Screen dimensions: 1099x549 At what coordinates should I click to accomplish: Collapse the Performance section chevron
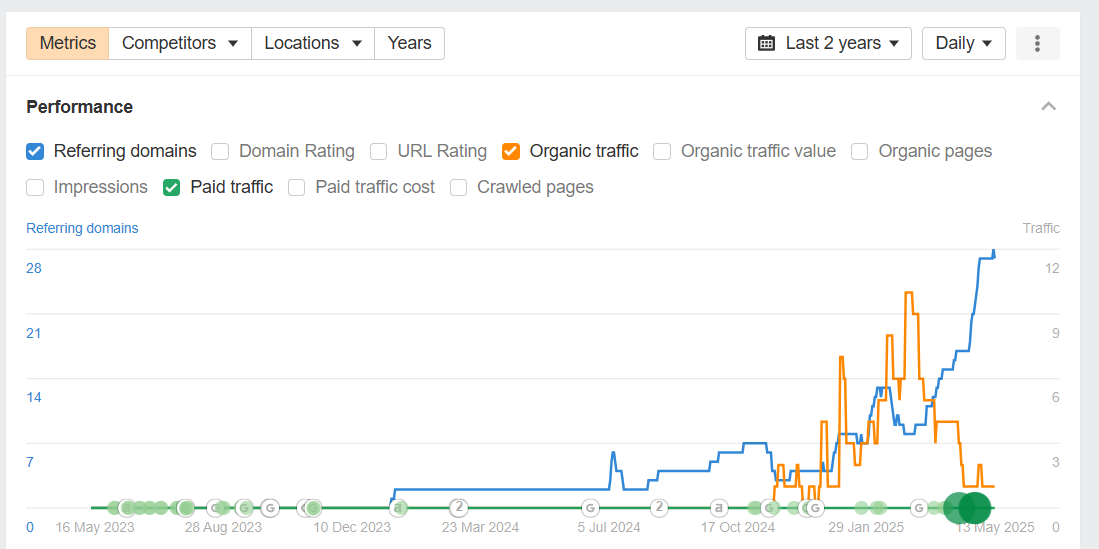click(1049, 107)
